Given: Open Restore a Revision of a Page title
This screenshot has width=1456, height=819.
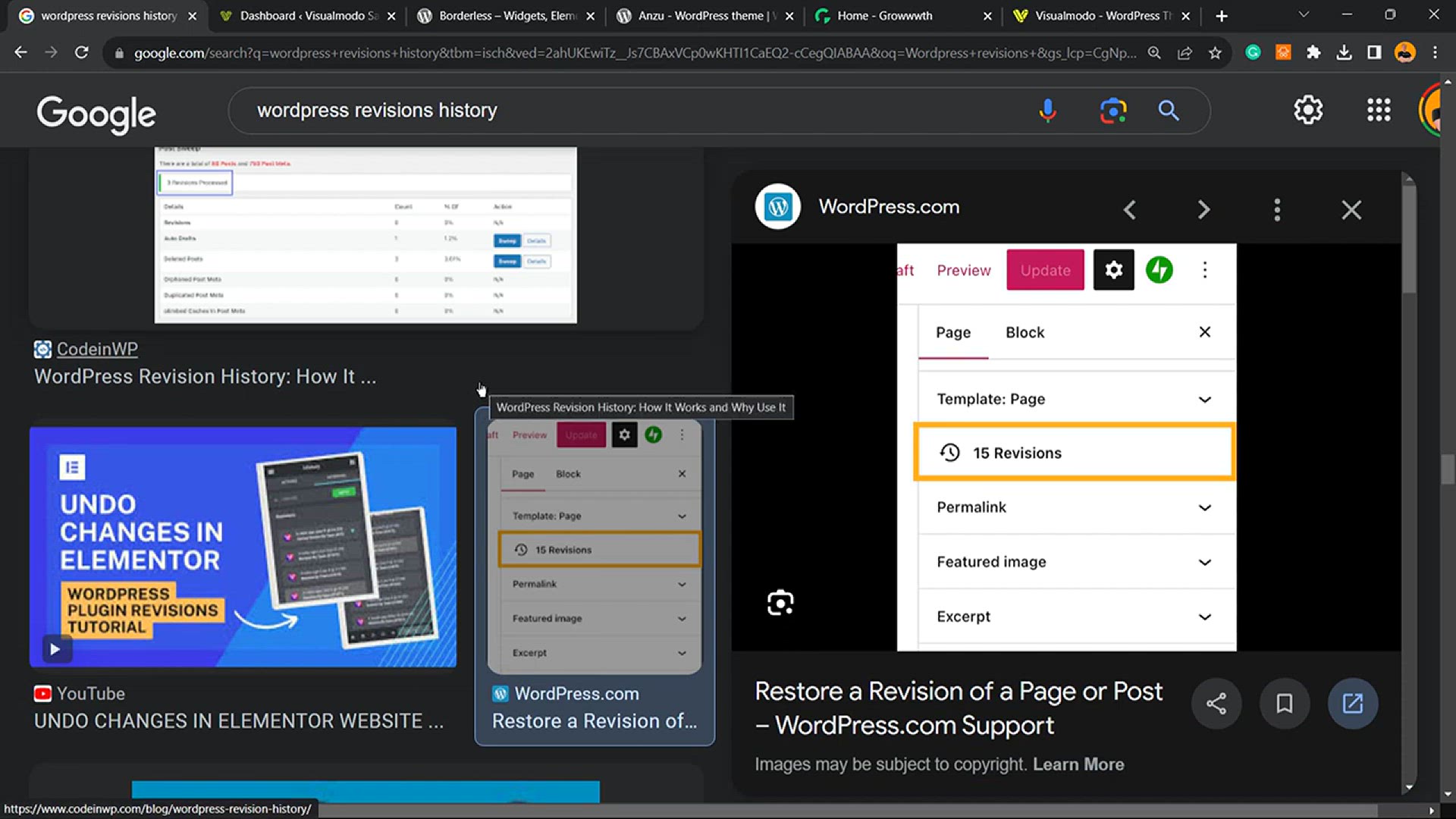Looking at the screenshot, I should [x=959, y=708].
